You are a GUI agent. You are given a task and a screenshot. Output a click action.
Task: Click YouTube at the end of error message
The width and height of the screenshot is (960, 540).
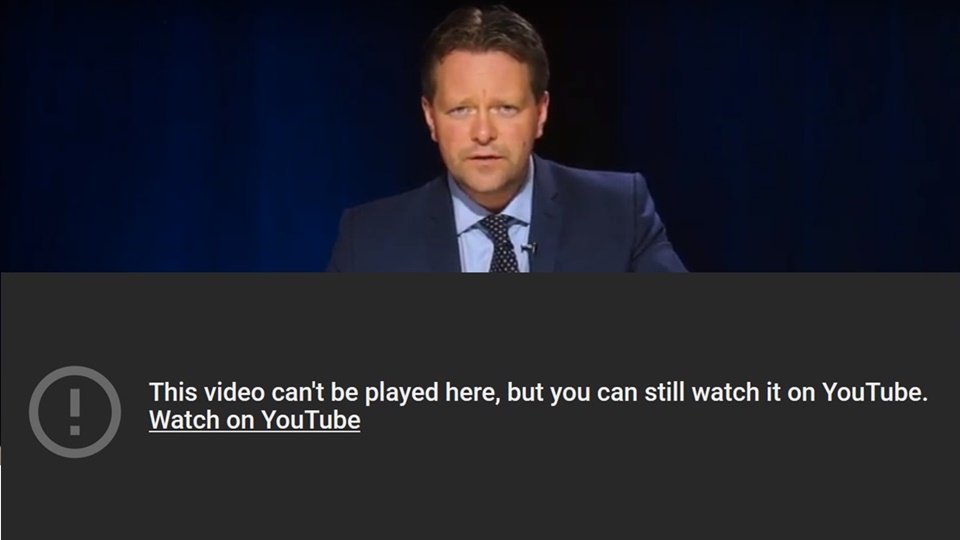click(x=875, y=392)
